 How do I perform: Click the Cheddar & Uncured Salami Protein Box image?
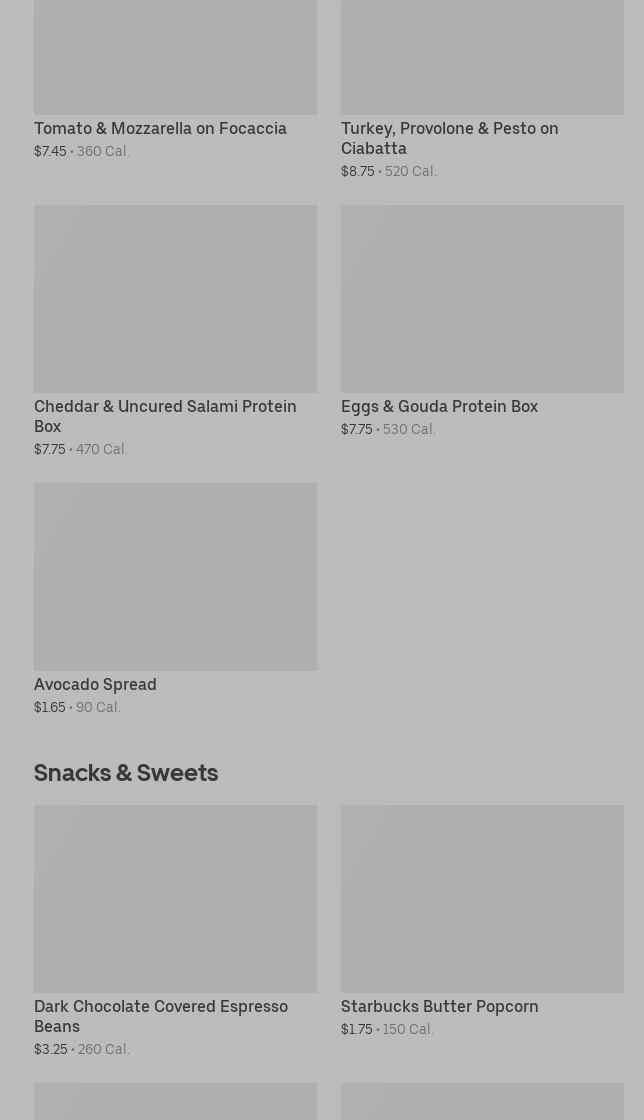click(x=175, y=299)
